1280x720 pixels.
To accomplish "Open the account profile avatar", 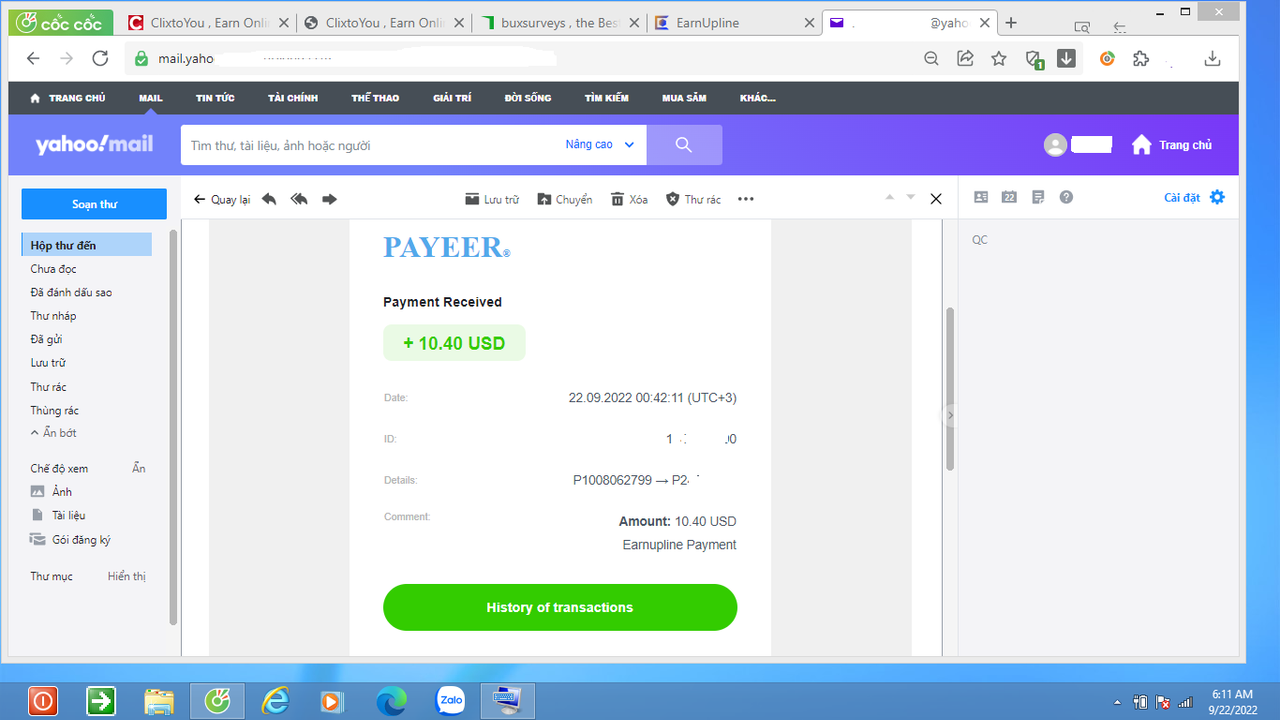I will point(1055,145).
